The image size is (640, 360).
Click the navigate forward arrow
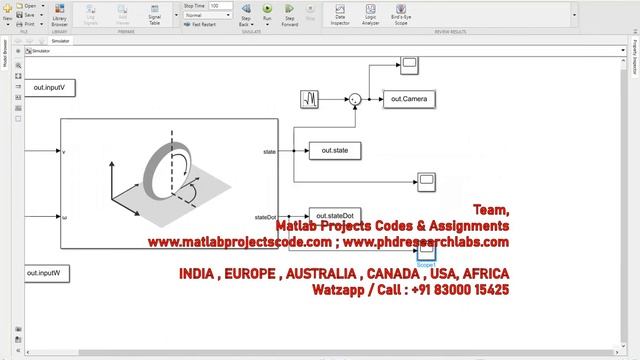[29, 41]
